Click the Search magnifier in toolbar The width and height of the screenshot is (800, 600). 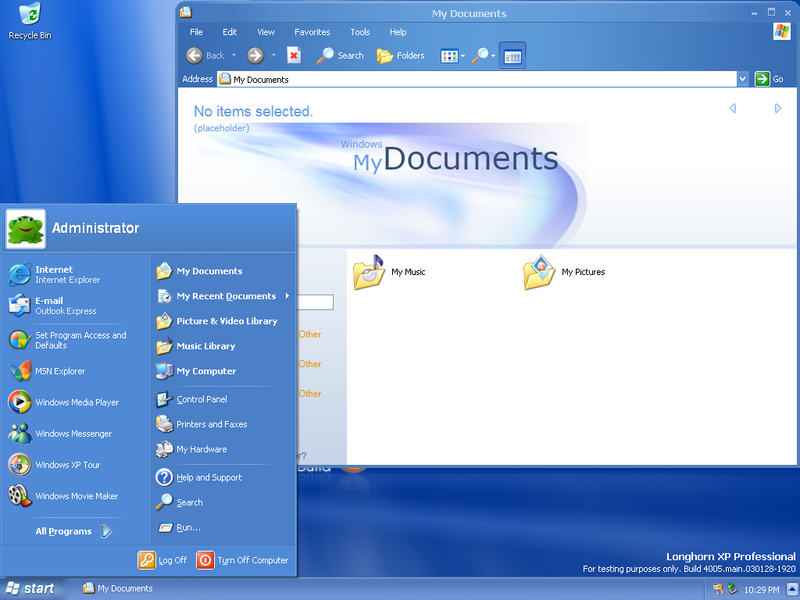coord(340,56)
